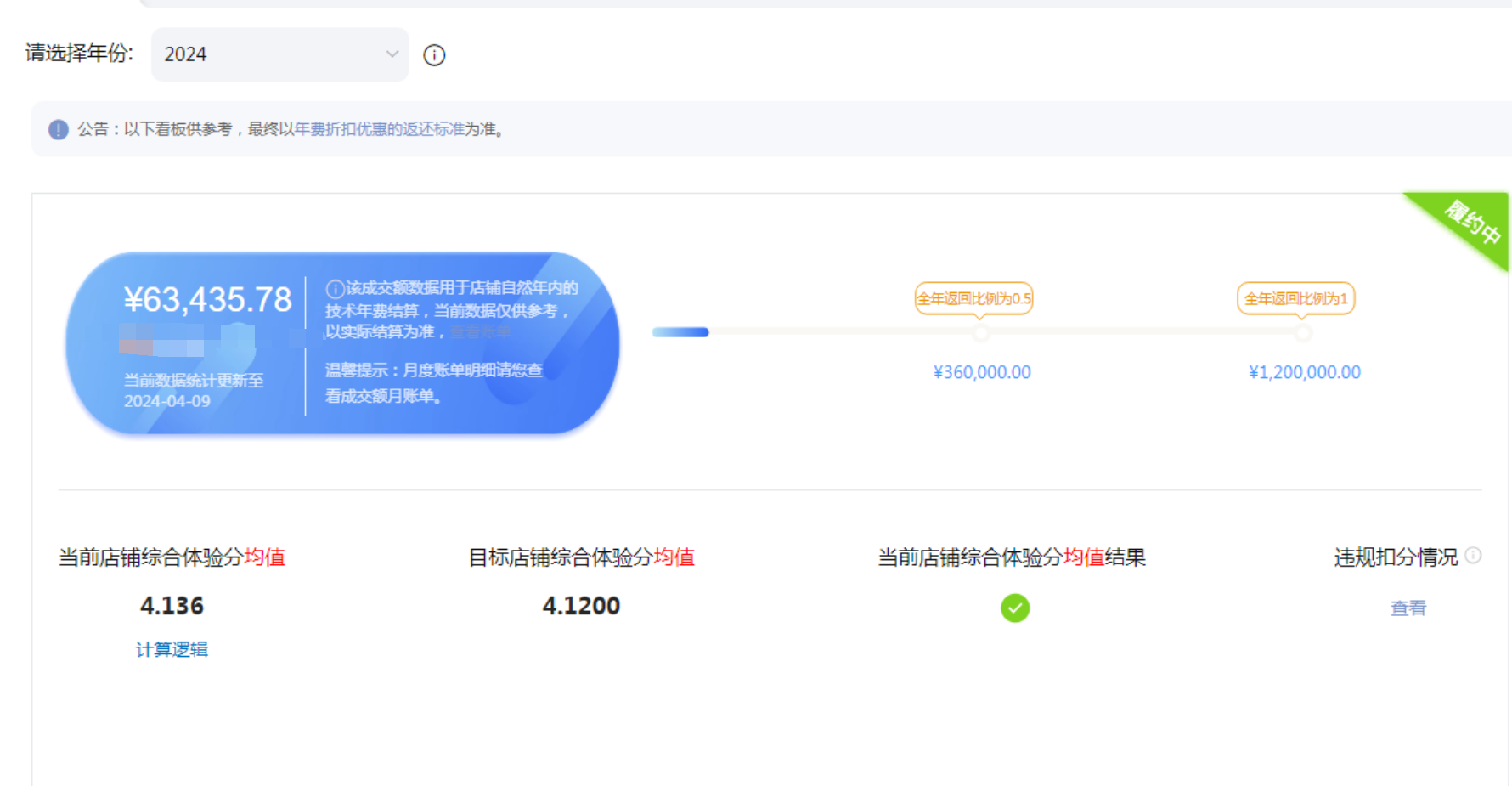Screen dimensions: 1512x786
Task: Click the blue exclamation announcement icon
Action: click(58, 129)
